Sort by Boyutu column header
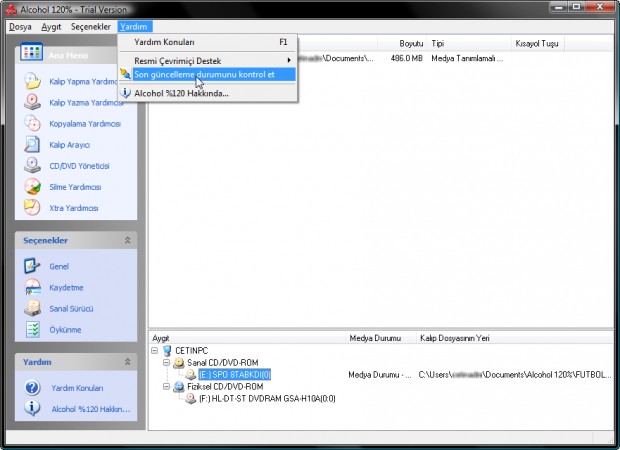Image resolution: width=620 pixels, height=450 pixels. point(402,43)
